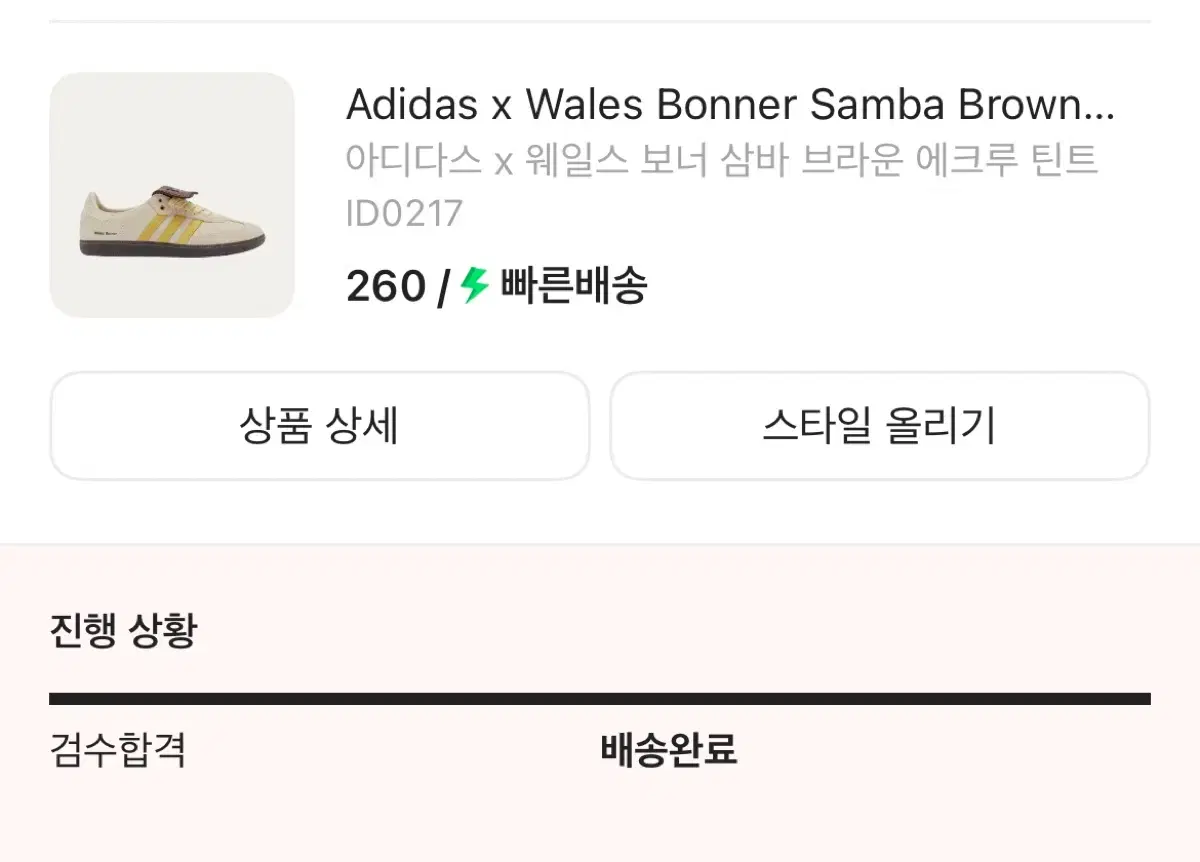Click the 스타일 올리기 button
Screen dimensions: 1200x862
coord(879,426)
